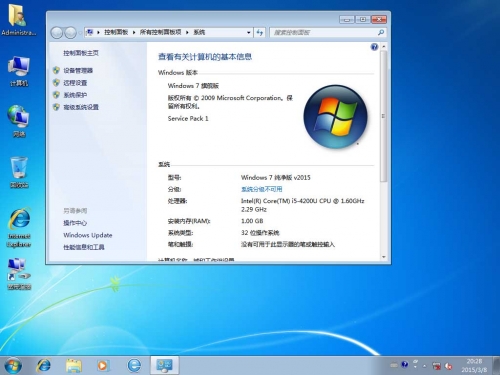This screenshot has height=375, width=500.
Task: Click the Show desktop button
Action: (497, 365)
